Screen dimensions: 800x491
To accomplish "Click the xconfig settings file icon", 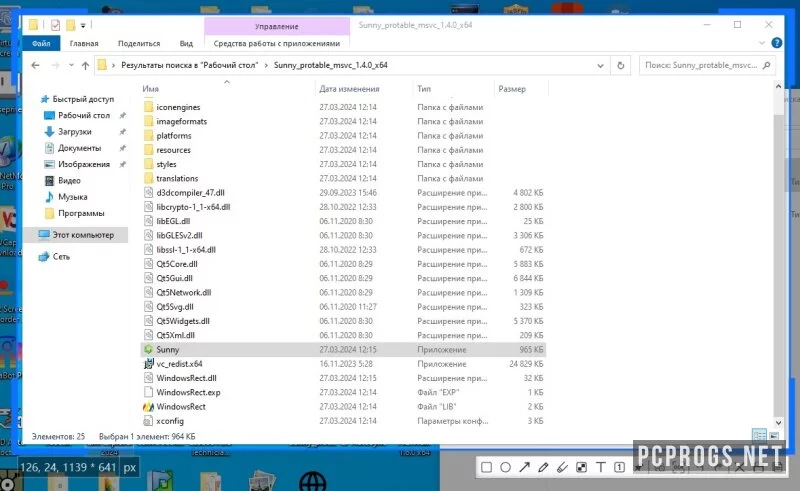I will (148, 421).
